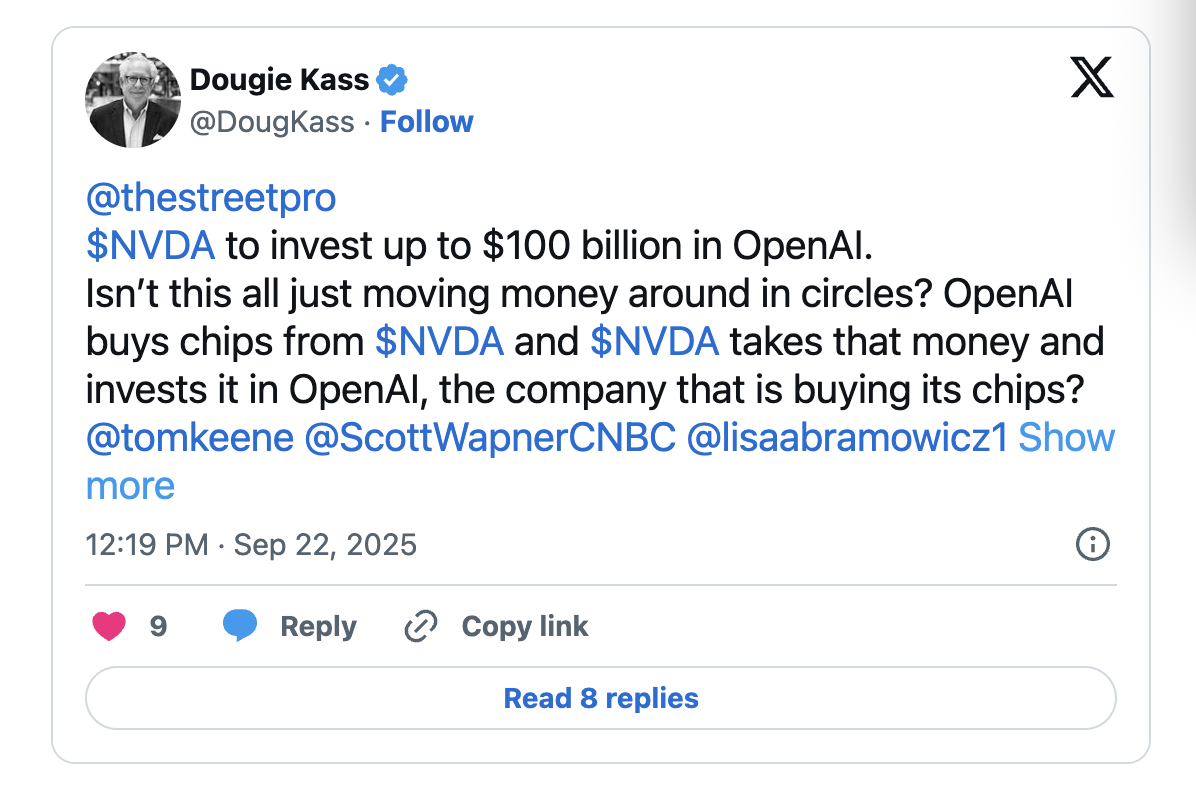
Task: Visit the @DougKass handle
Action: click(272, 122)
